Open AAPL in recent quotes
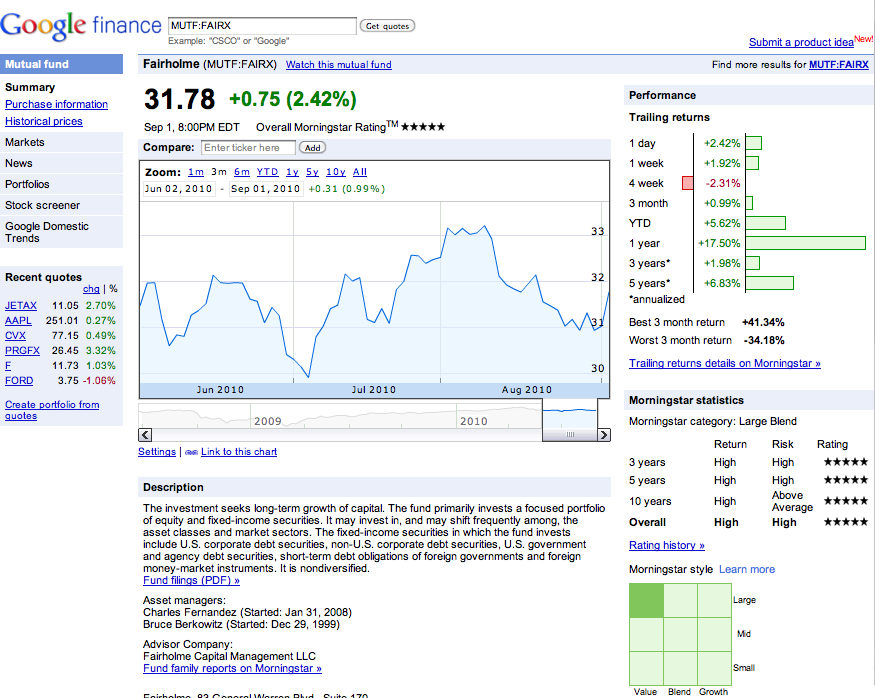 pos(18,321)
